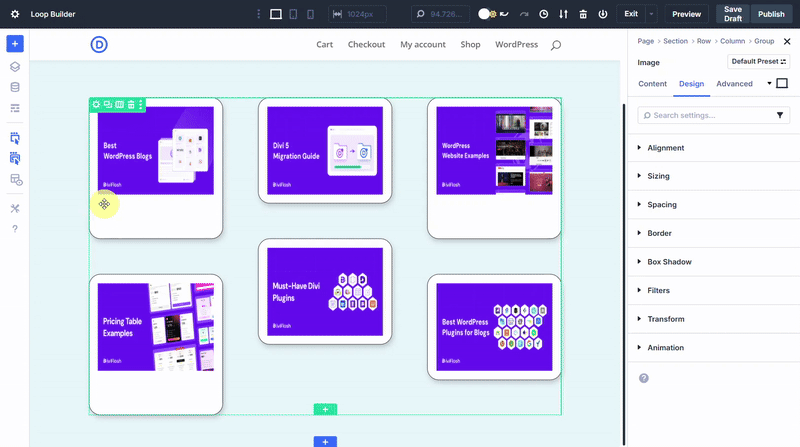The width and height of the screenshot is (800, 447).
Task: Close the Image settings panel
Action: tap(787, 41)
